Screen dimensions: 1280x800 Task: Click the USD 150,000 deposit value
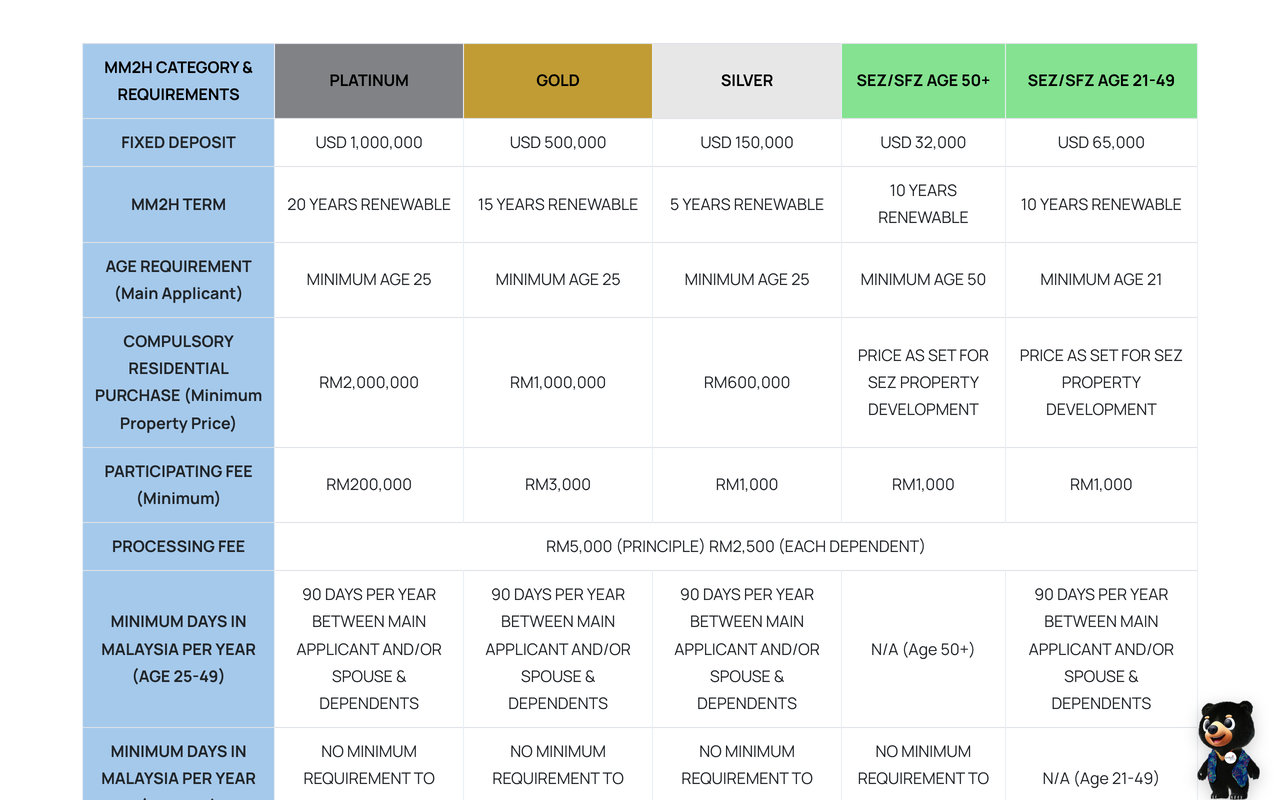point(747,142)
